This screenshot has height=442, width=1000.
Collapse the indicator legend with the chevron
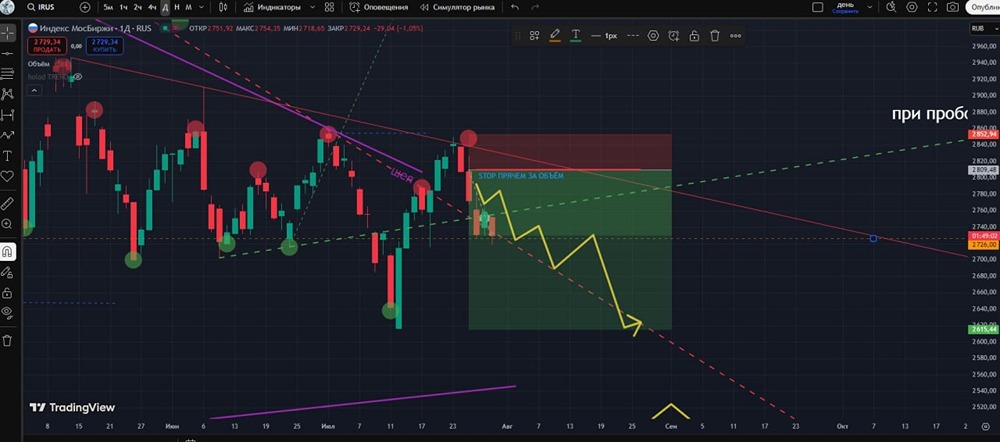34,91
